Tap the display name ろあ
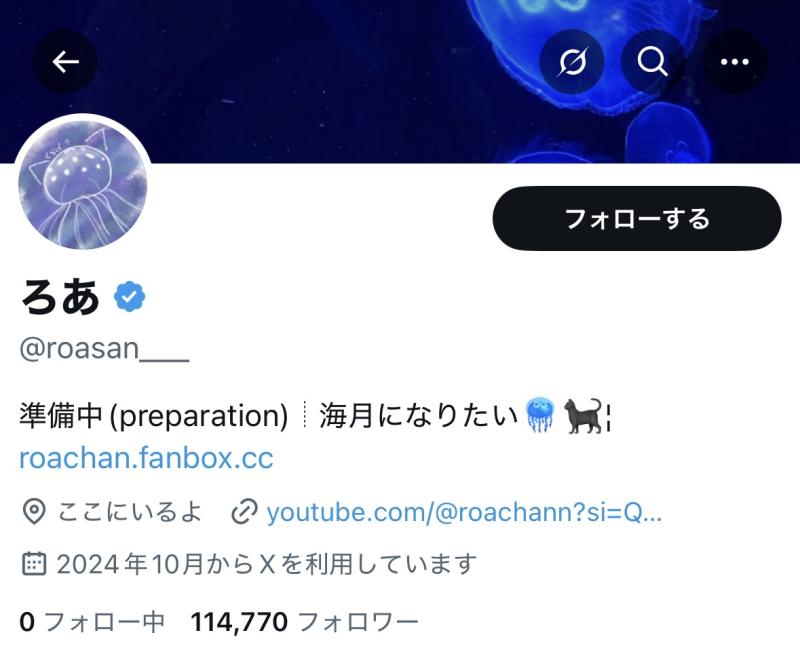 click(60, 297)
